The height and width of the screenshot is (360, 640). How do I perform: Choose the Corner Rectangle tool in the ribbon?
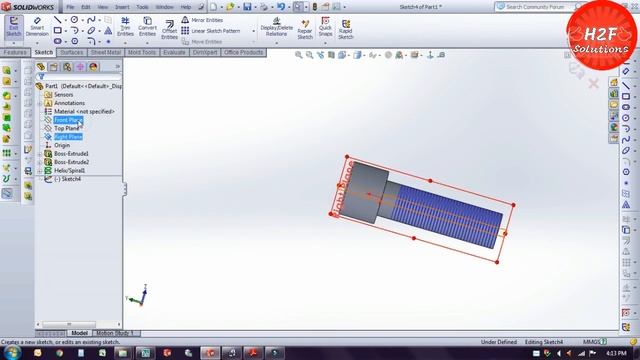[58, 31]
